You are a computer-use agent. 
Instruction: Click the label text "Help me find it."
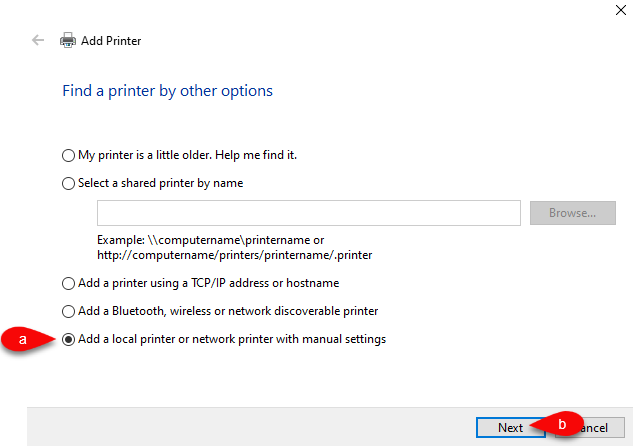pyautogui.click(x=256, y=155)
